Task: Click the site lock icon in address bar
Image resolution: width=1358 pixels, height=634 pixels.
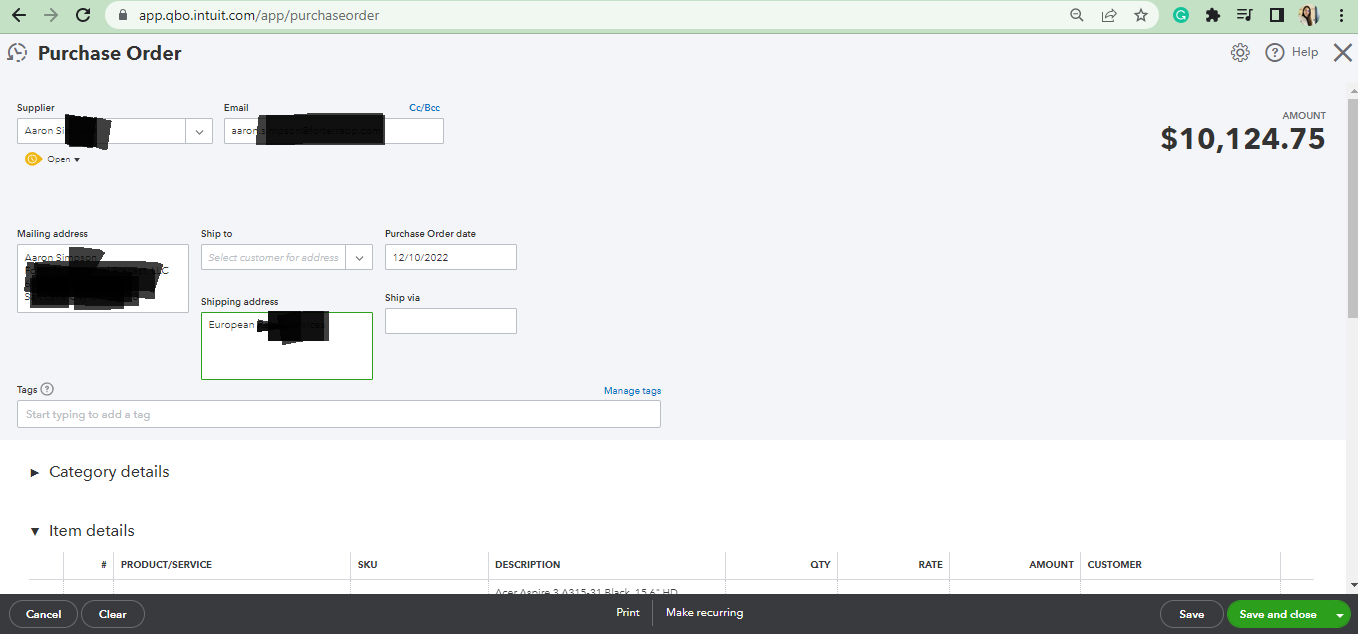Action: tap(124, 15)
